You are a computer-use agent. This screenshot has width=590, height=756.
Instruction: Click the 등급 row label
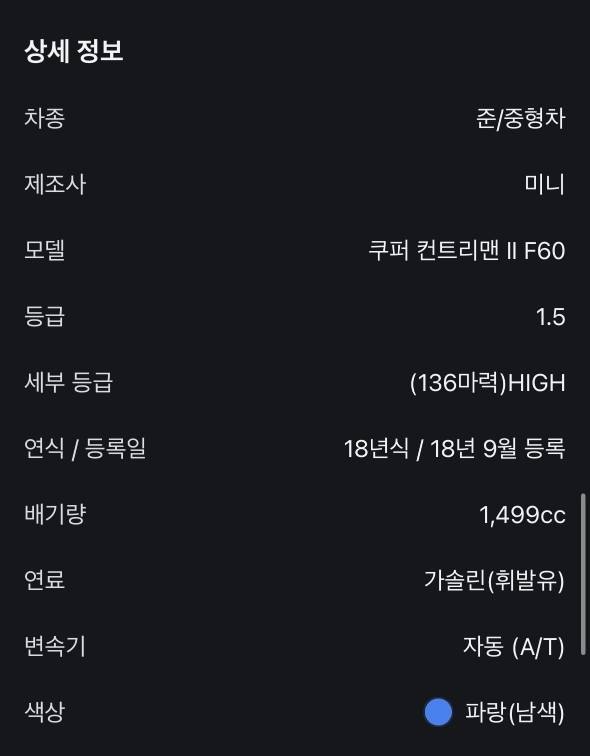[44, 316]
